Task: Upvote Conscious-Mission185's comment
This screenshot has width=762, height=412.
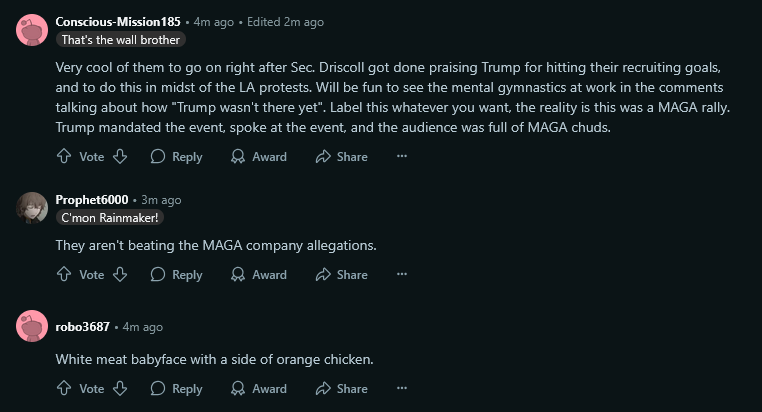Action: click(x=64, y=157)
